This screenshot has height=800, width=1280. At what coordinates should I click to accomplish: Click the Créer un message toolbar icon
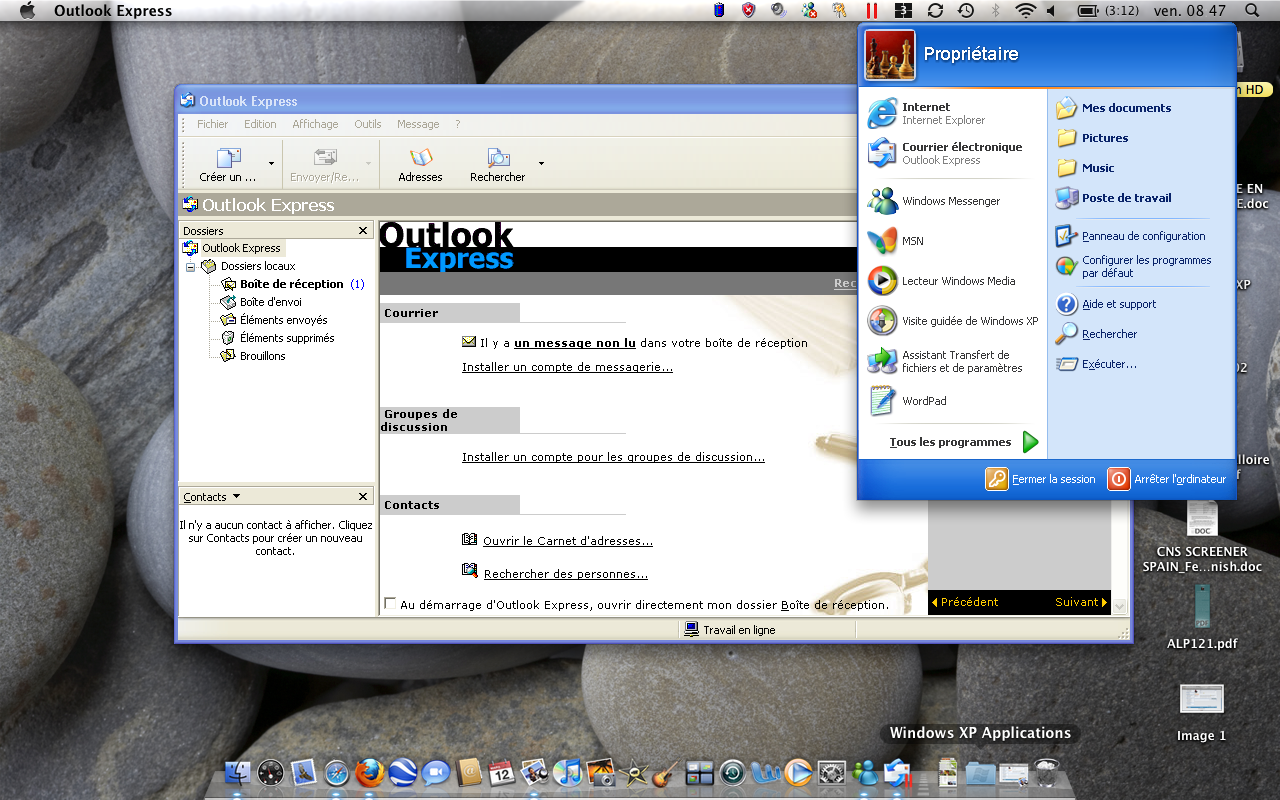point(229,164)
